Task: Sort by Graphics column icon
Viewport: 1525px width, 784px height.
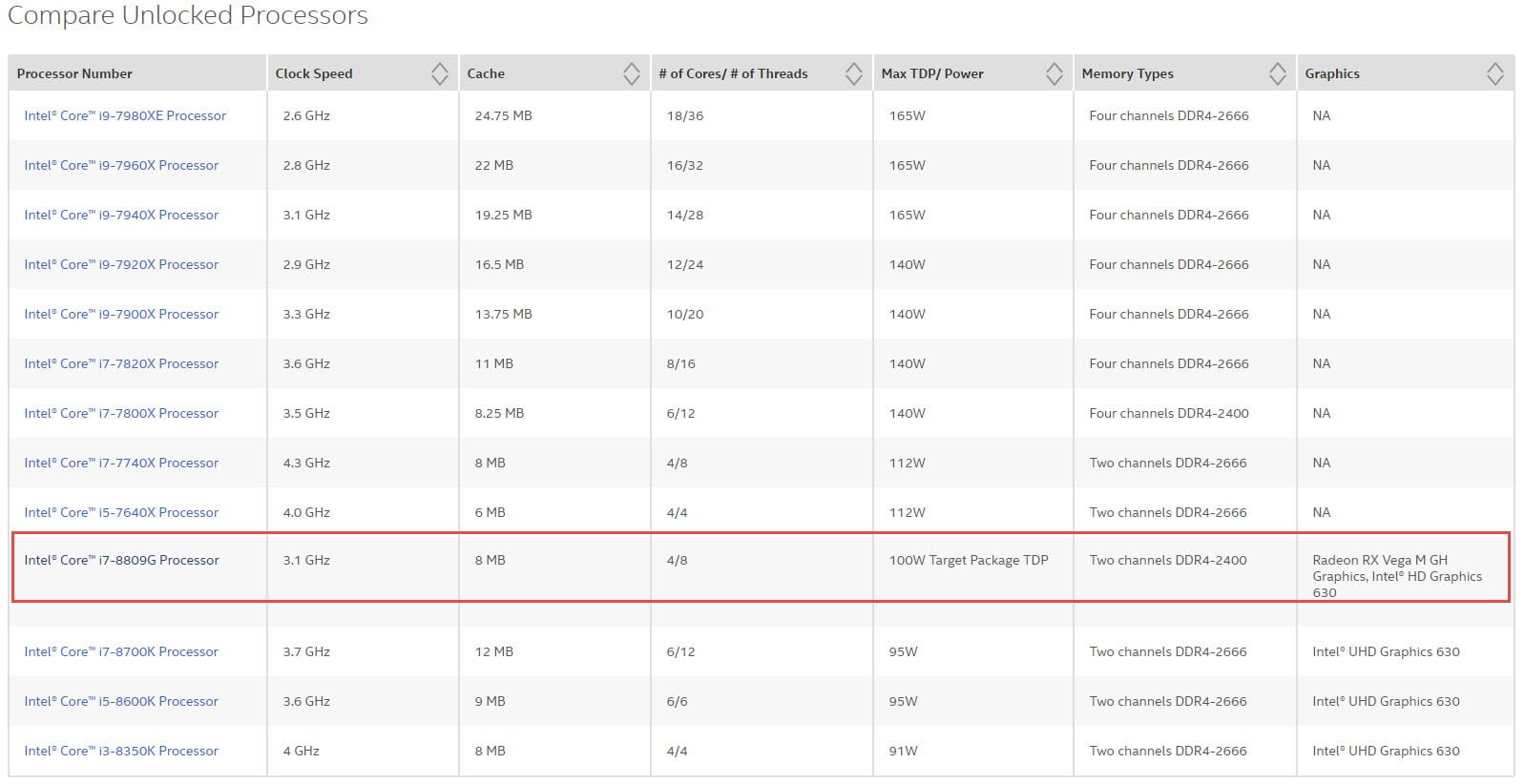Action: coord(1494,73)
